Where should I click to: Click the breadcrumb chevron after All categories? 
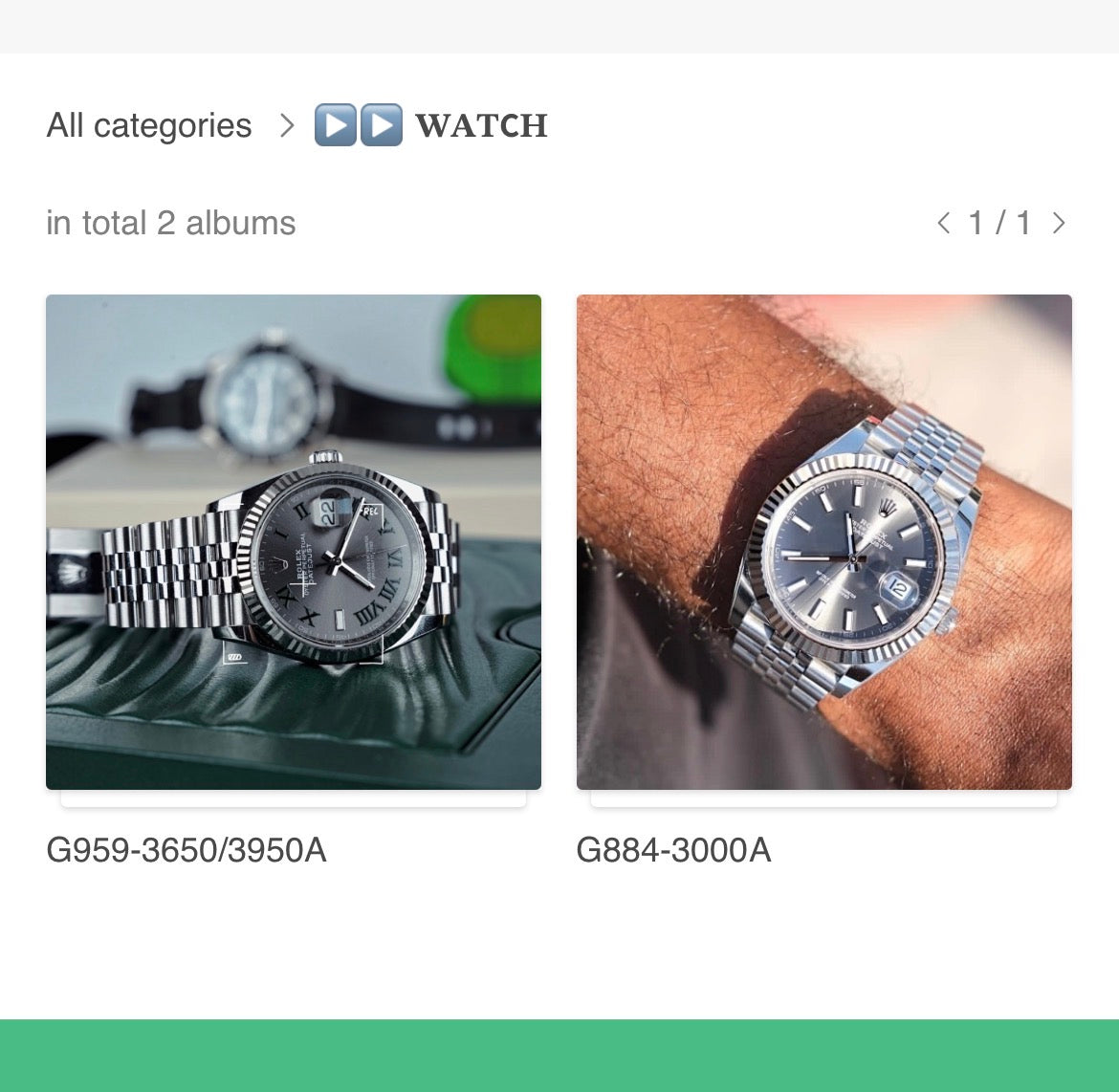(x=287, y=125)
